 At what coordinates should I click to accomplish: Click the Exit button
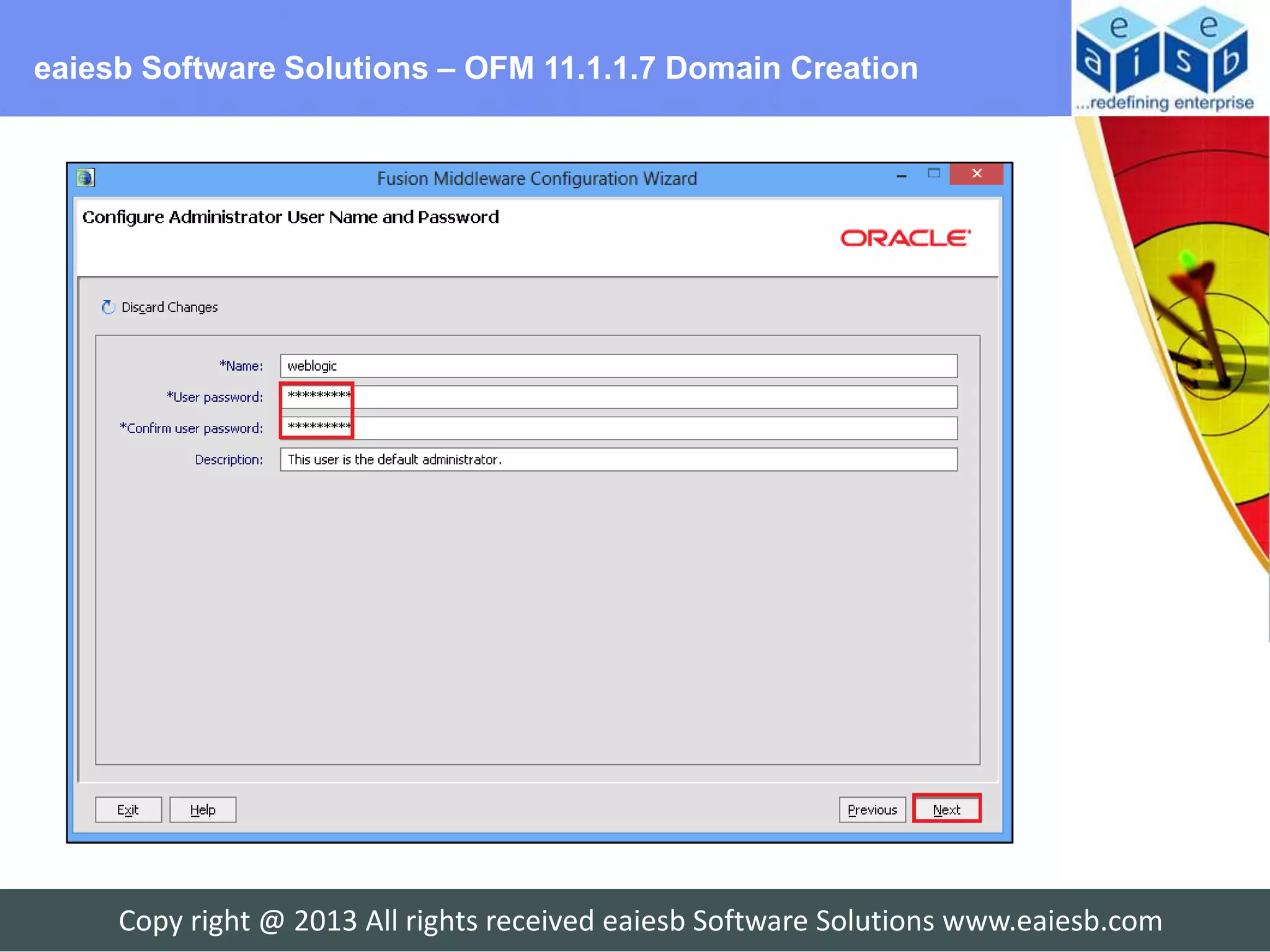(x=128, y=809)
